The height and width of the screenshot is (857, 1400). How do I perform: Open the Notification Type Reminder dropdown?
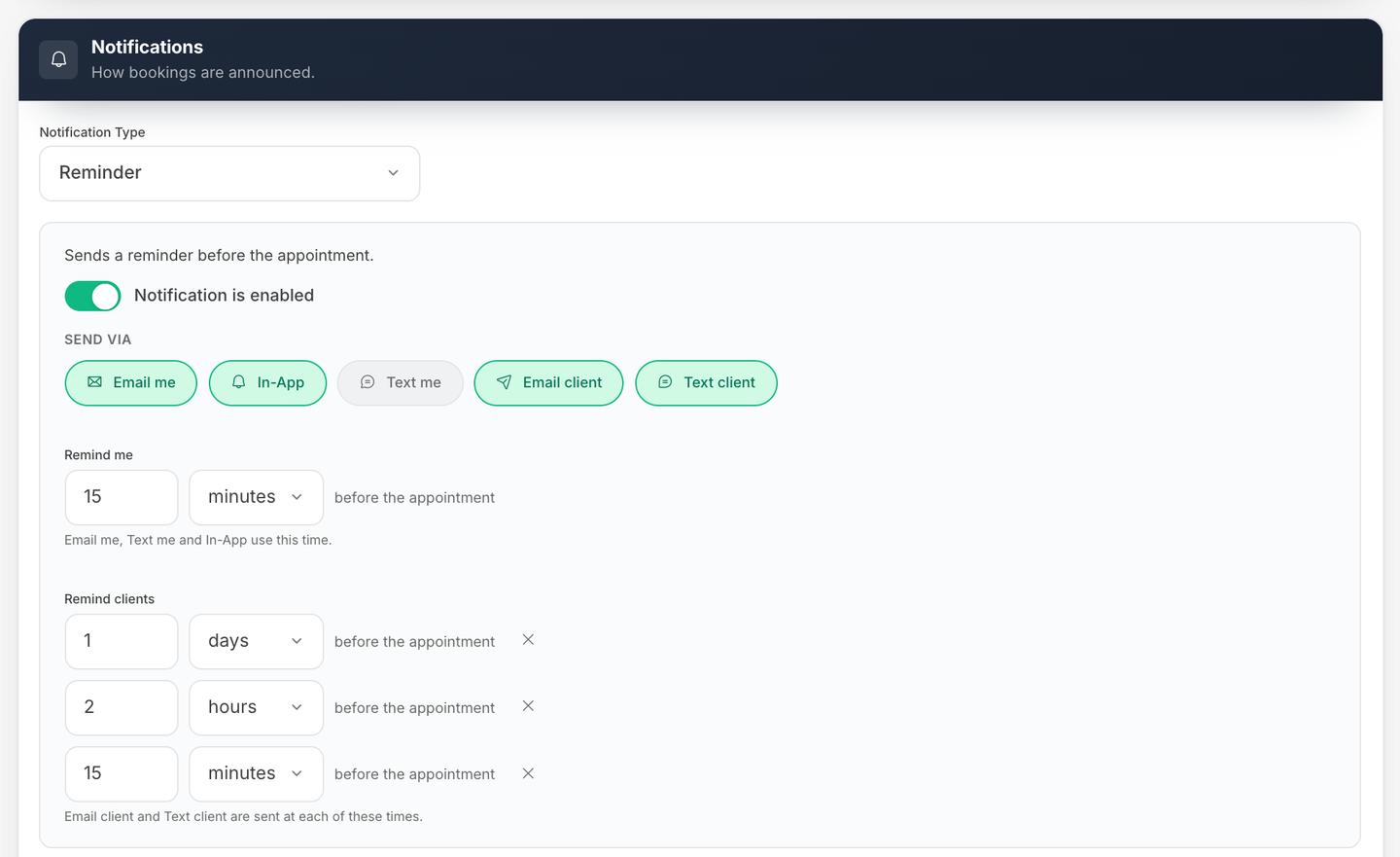[x=229, y=173]
